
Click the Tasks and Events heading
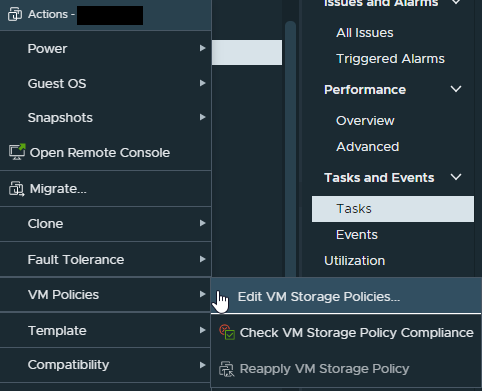point(379,178)
